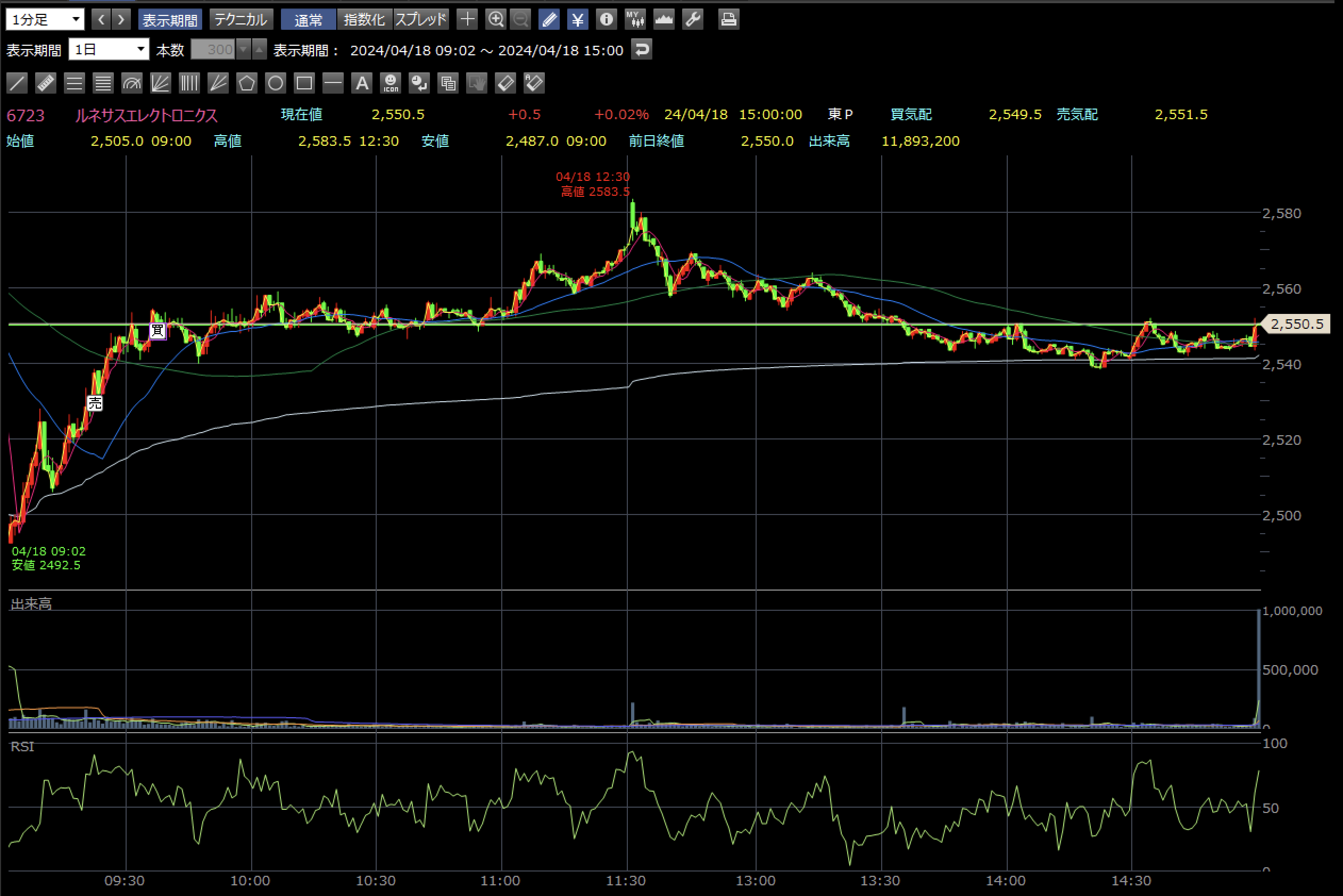Click the zoom in magnifier icon

pyautogui.click(x=495, y=20)
